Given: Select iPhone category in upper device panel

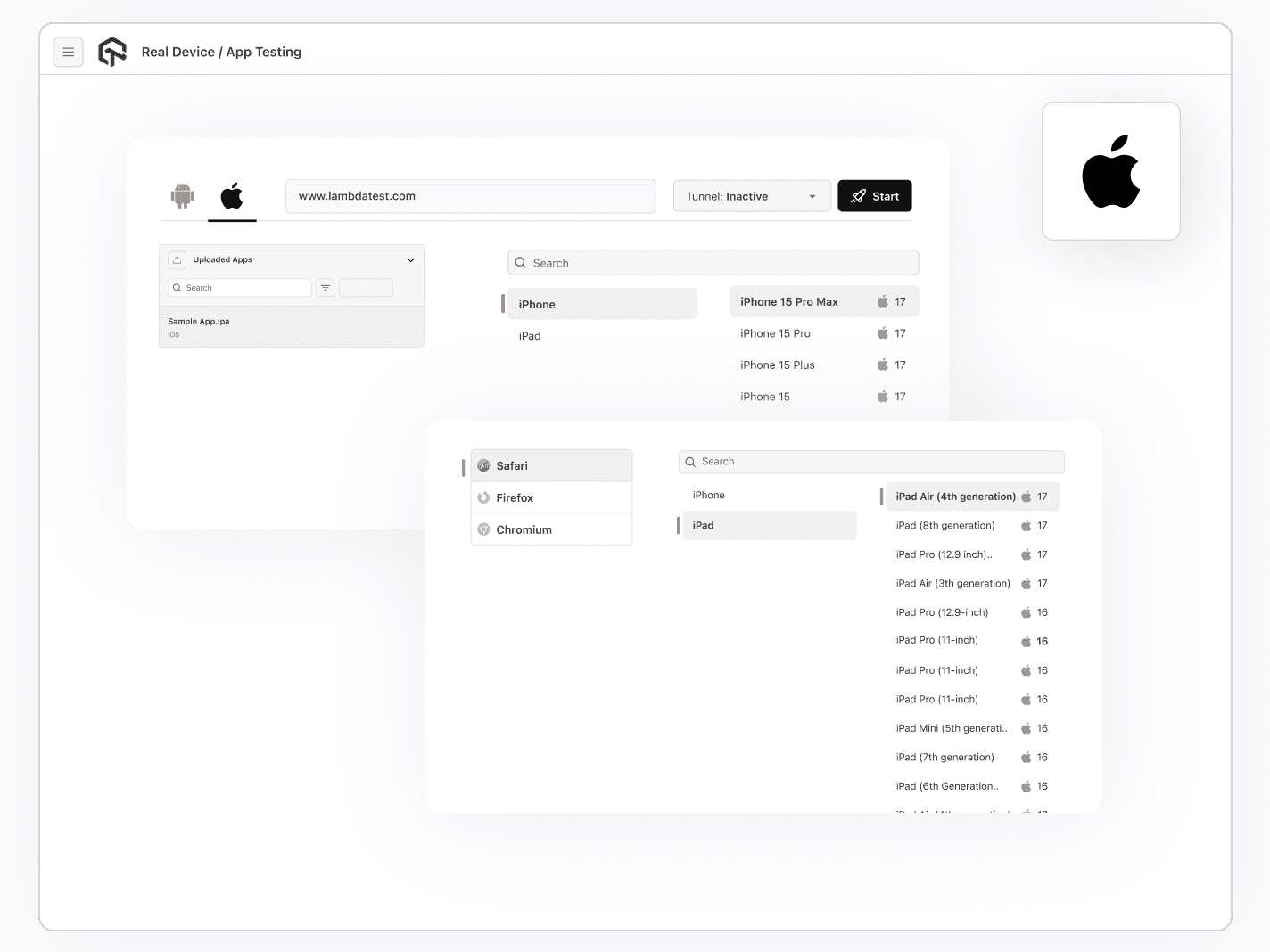Looking at the screenshot, I should point(603,304).
